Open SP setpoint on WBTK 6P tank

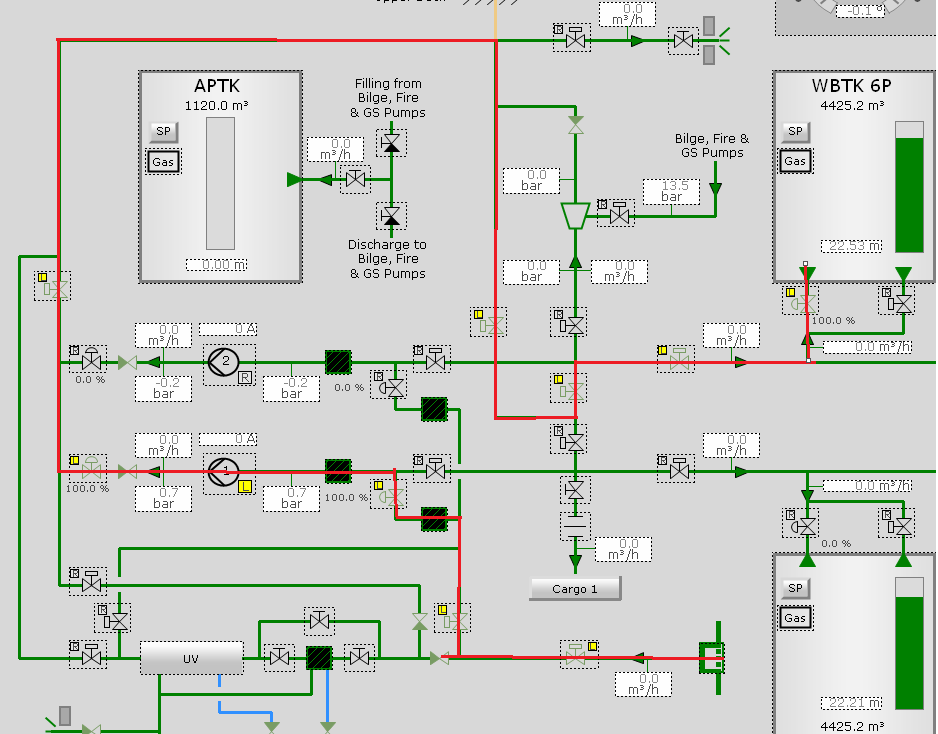tap(795, 131)
